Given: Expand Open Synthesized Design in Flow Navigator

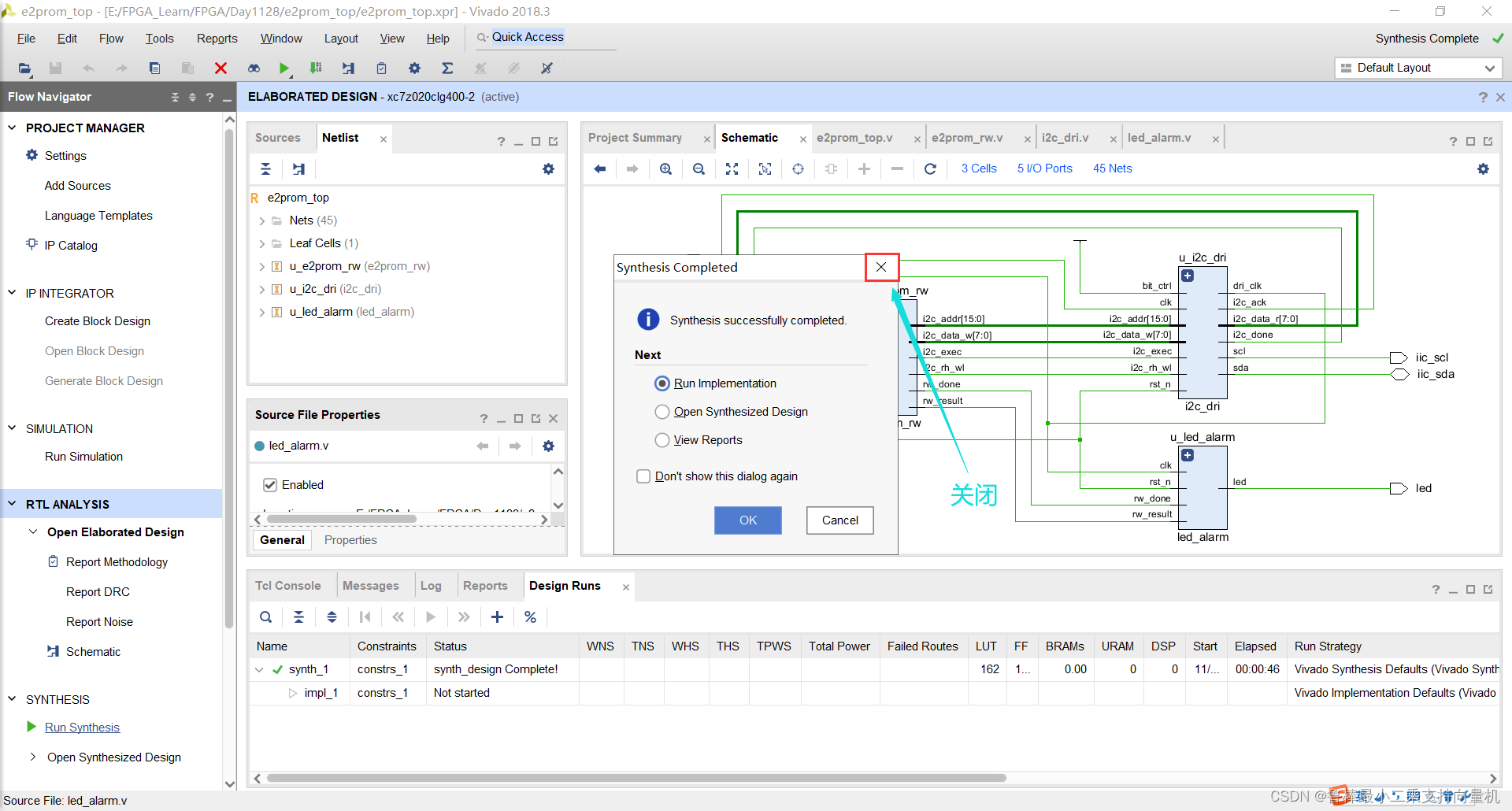Looking at the screenshot, I should pyautogui.click(x=33, y=757).
